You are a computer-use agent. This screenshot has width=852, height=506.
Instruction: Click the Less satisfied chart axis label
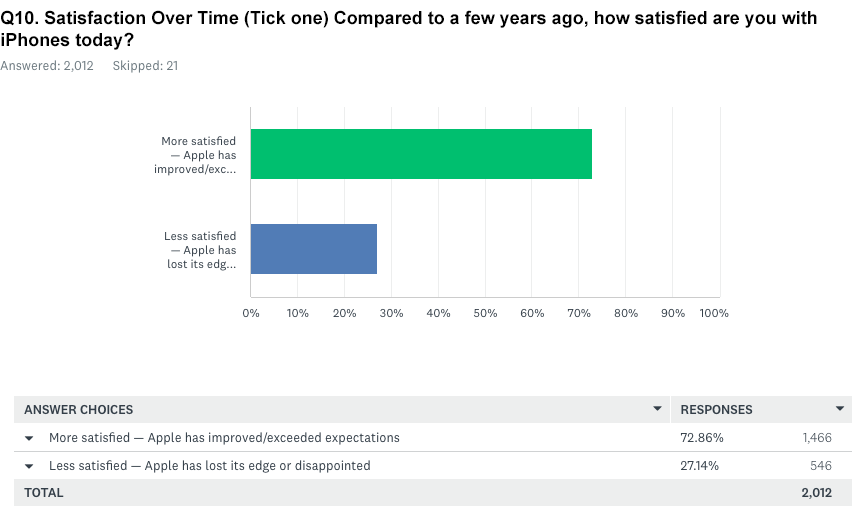click(201, 250)
